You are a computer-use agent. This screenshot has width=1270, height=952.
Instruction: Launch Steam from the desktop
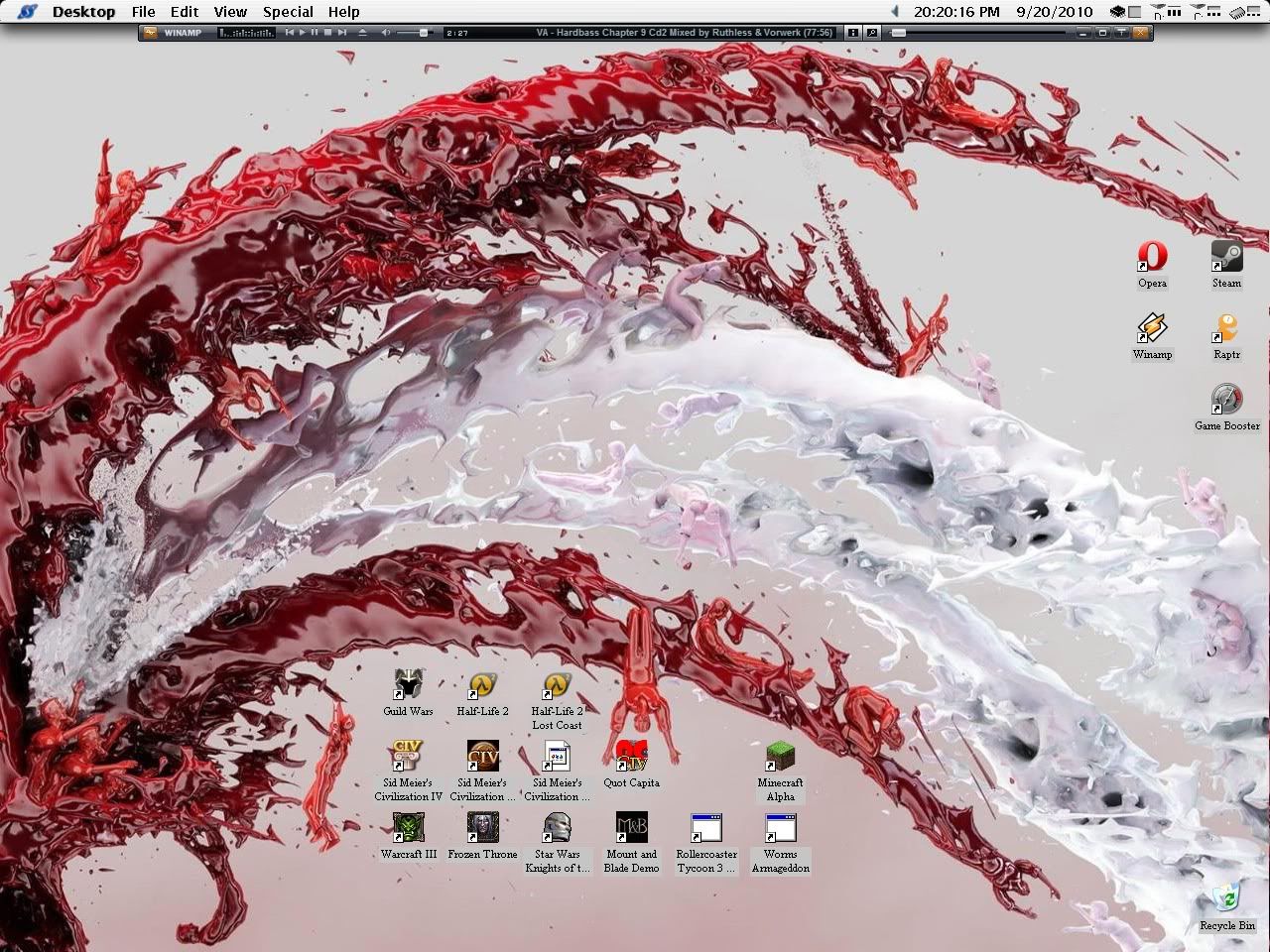pyautogui.click(x=1226, y=266)
